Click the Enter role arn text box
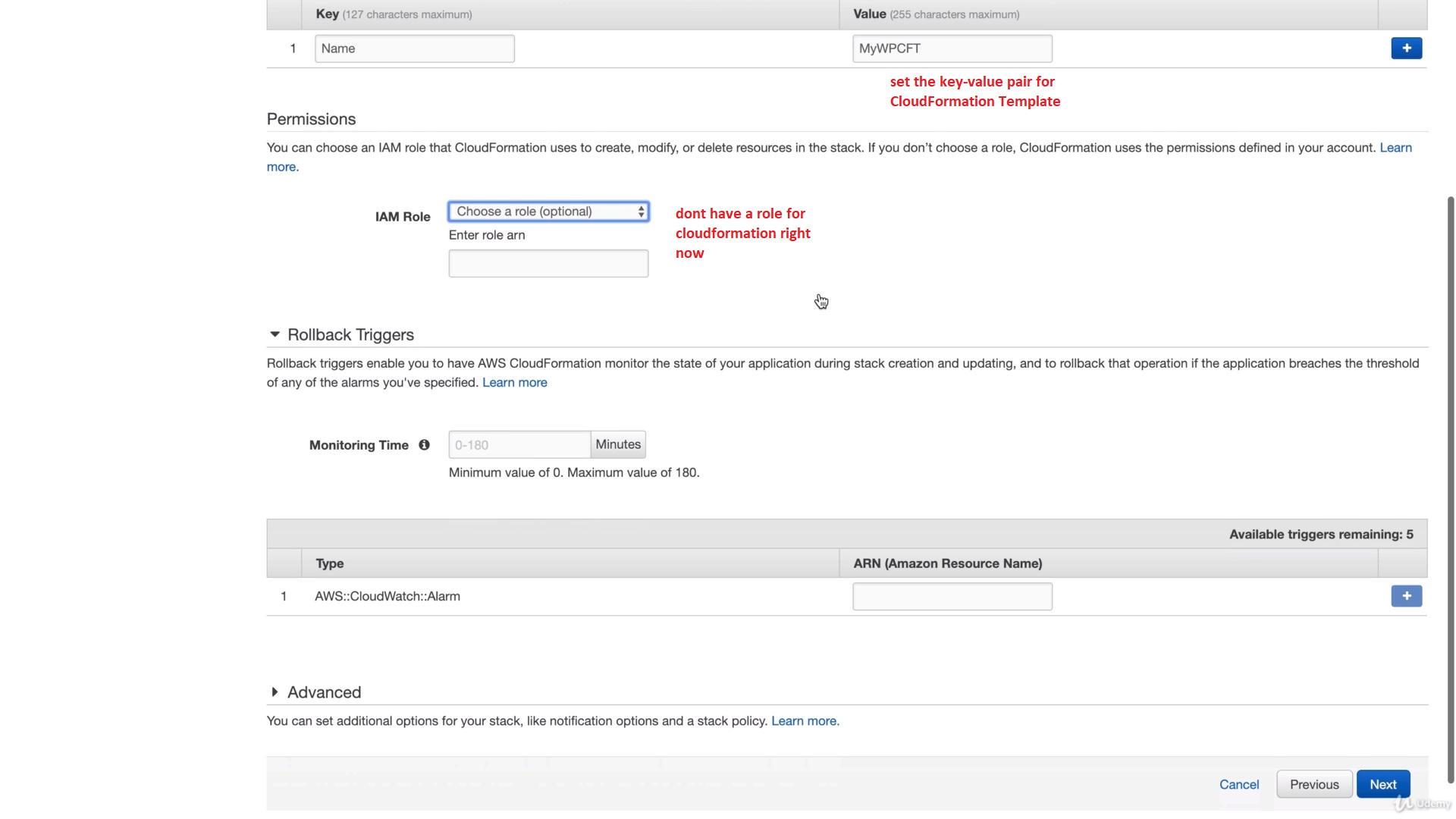1456x819 pixels. tap(548, 263)
